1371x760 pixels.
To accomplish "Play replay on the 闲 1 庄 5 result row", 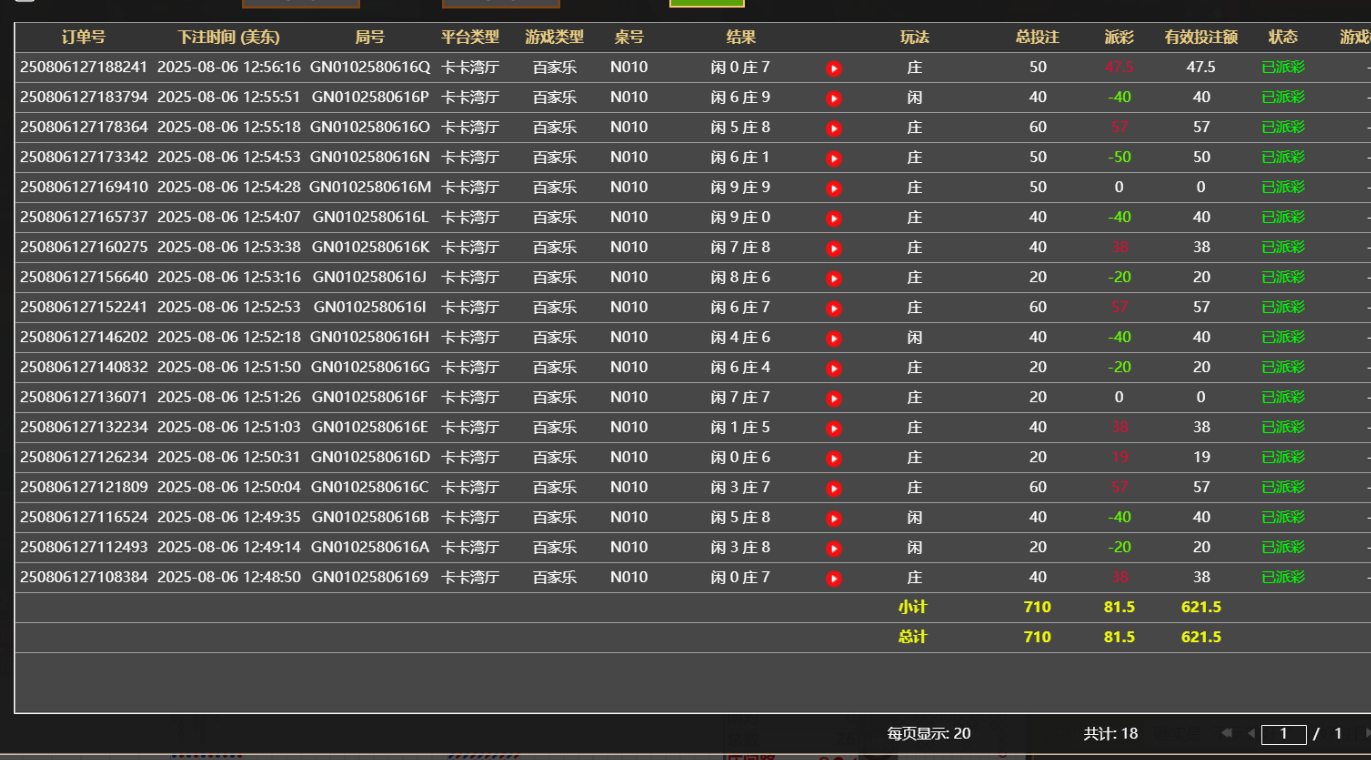I will [x=833, y=427].
